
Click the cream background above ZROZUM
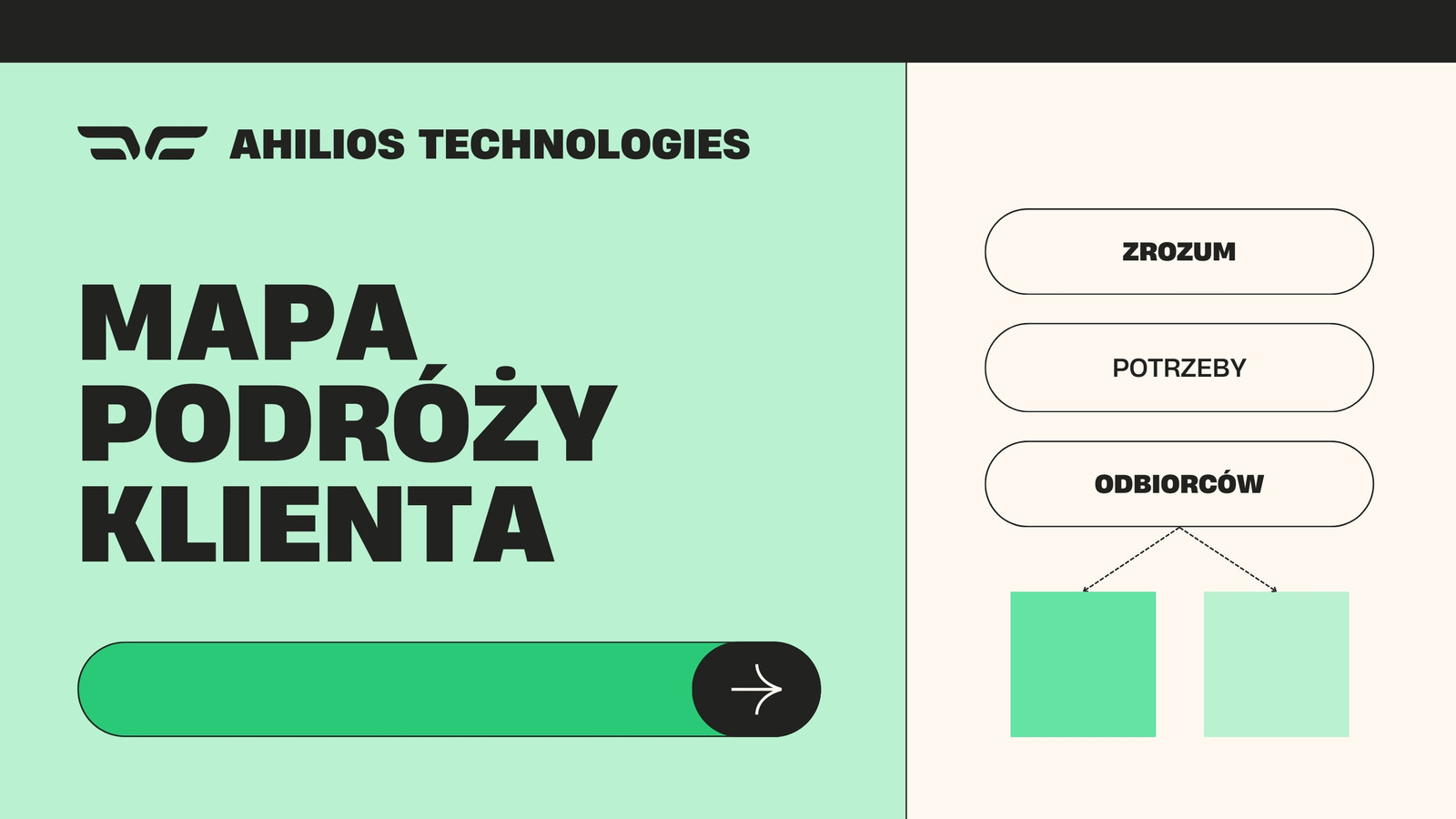pyautogui.click(x=1178, y=136)
